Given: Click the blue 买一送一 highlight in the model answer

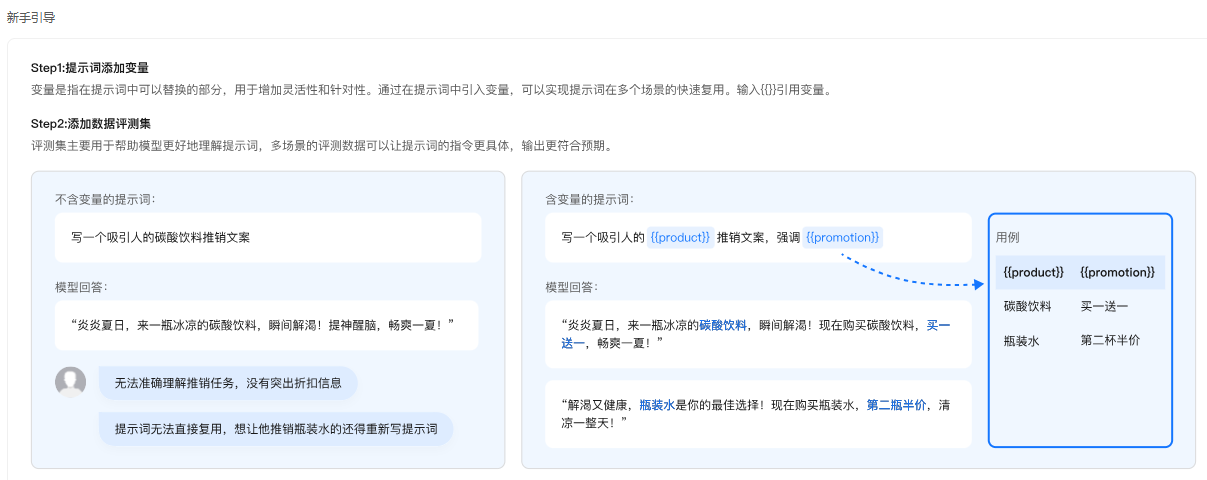Looking at the screenshot, I should tap(937, 326).
